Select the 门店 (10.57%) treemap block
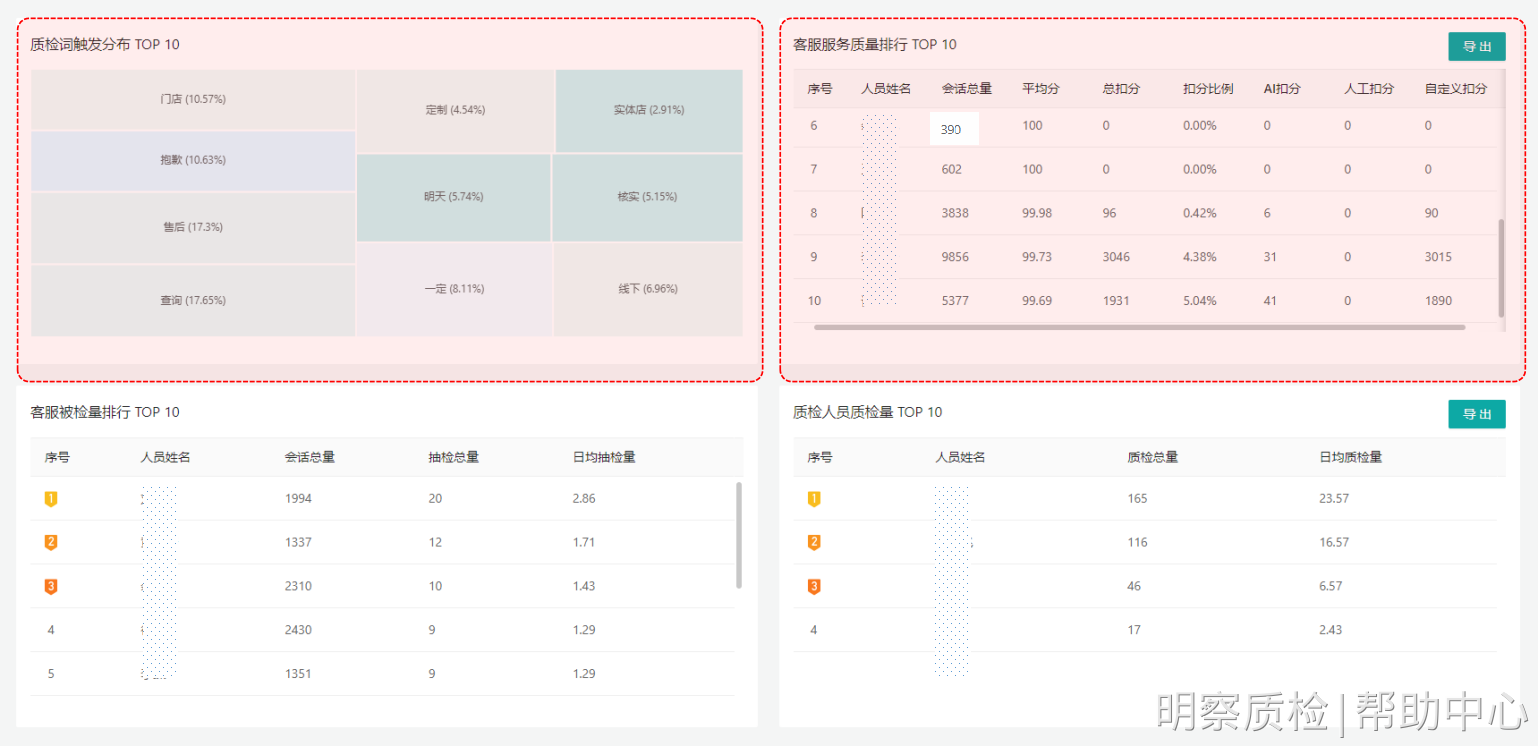1538x747 pixels. [193, 99]
